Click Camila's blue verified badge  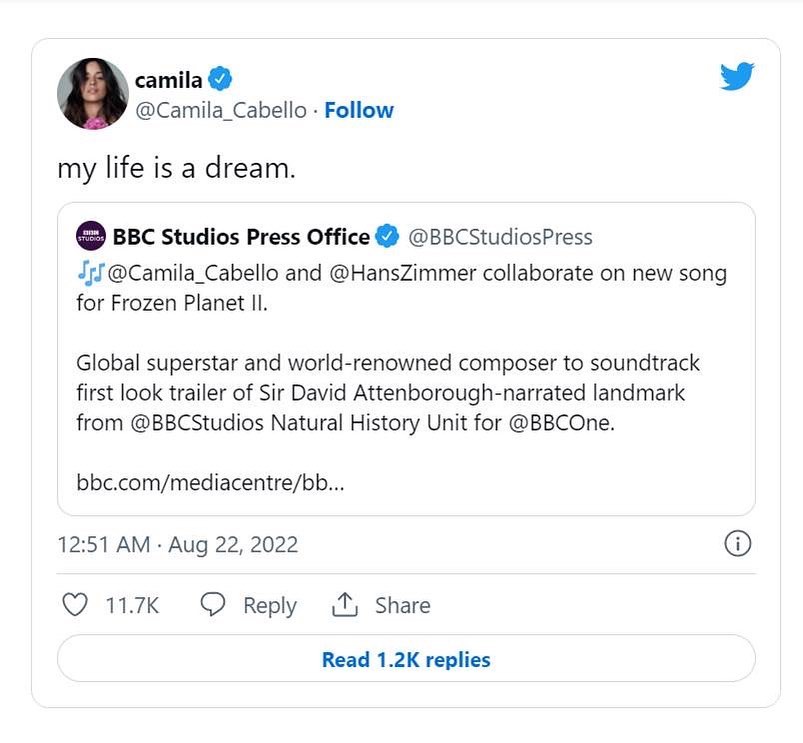click(x=220, y=79)
